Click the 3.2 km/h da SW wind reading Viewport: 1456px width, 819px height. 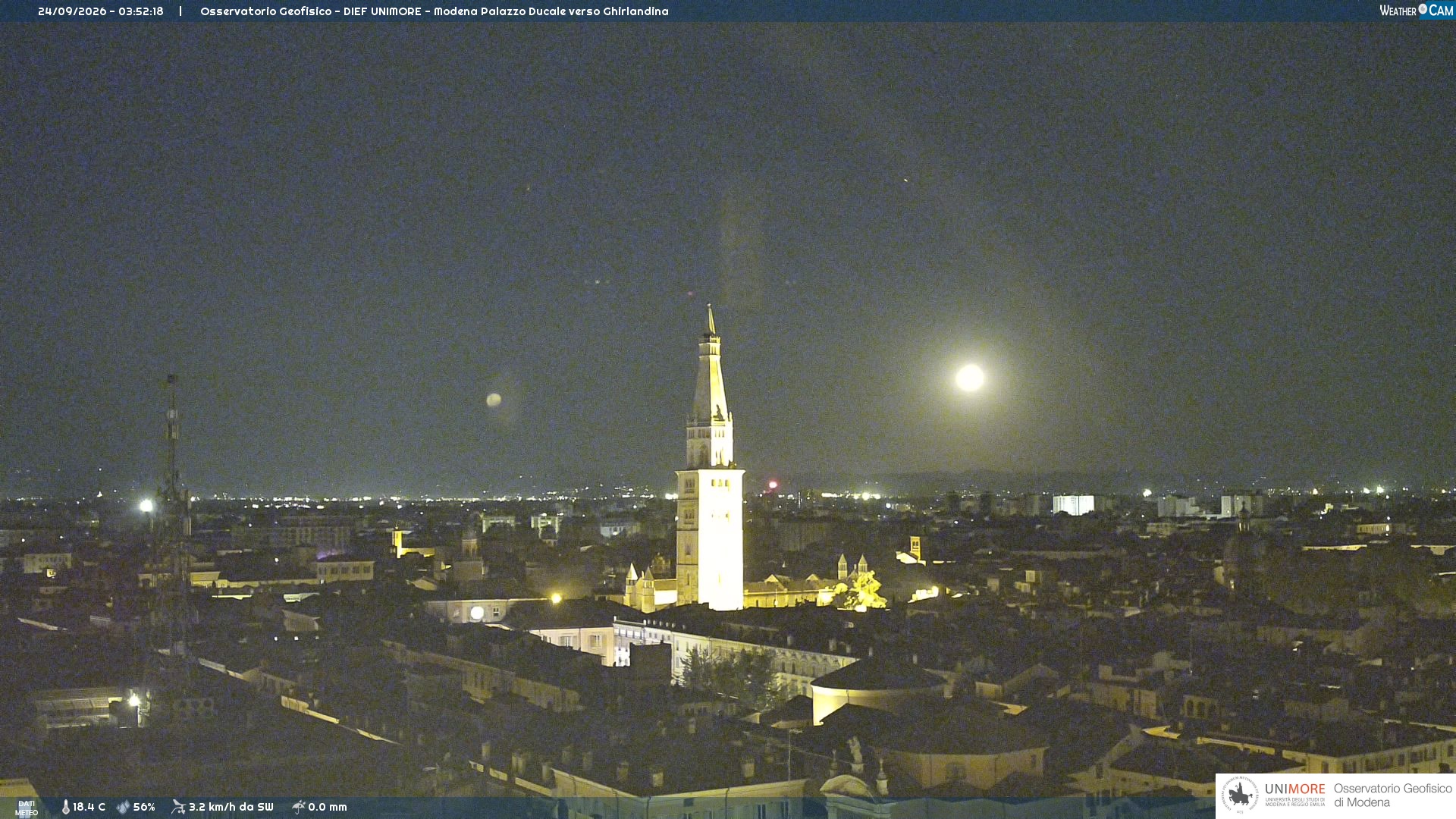(x=231, y=807)
